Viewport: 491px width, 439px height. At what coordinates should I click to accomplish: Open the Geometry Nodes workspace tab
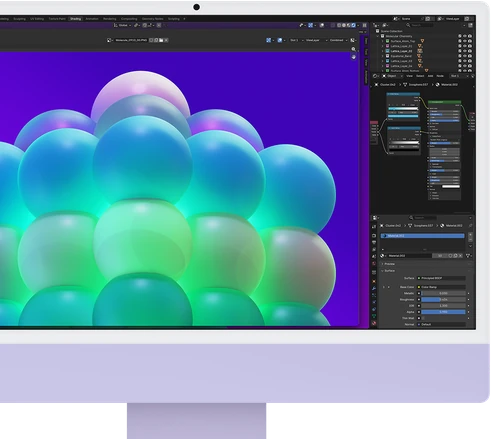[x=153, y=19]
